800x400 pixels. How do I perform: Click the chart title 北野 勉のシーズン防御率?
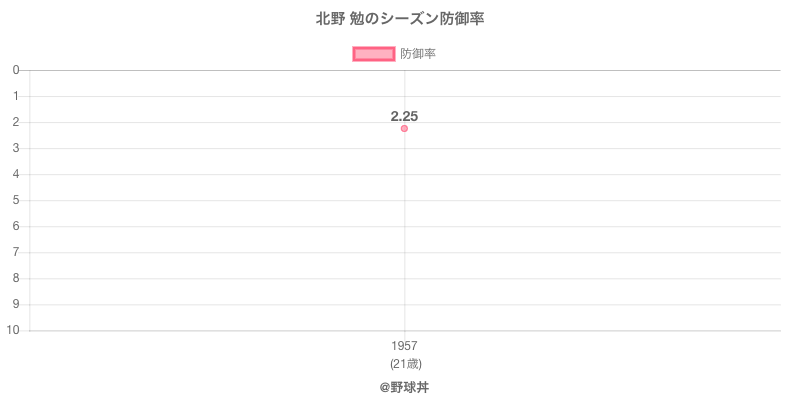(400, 19)
